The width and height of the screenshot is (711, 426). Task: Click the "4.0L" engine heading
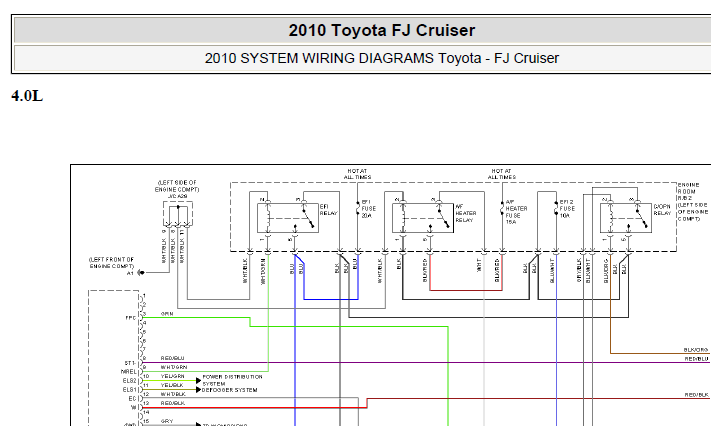[27, 96]
